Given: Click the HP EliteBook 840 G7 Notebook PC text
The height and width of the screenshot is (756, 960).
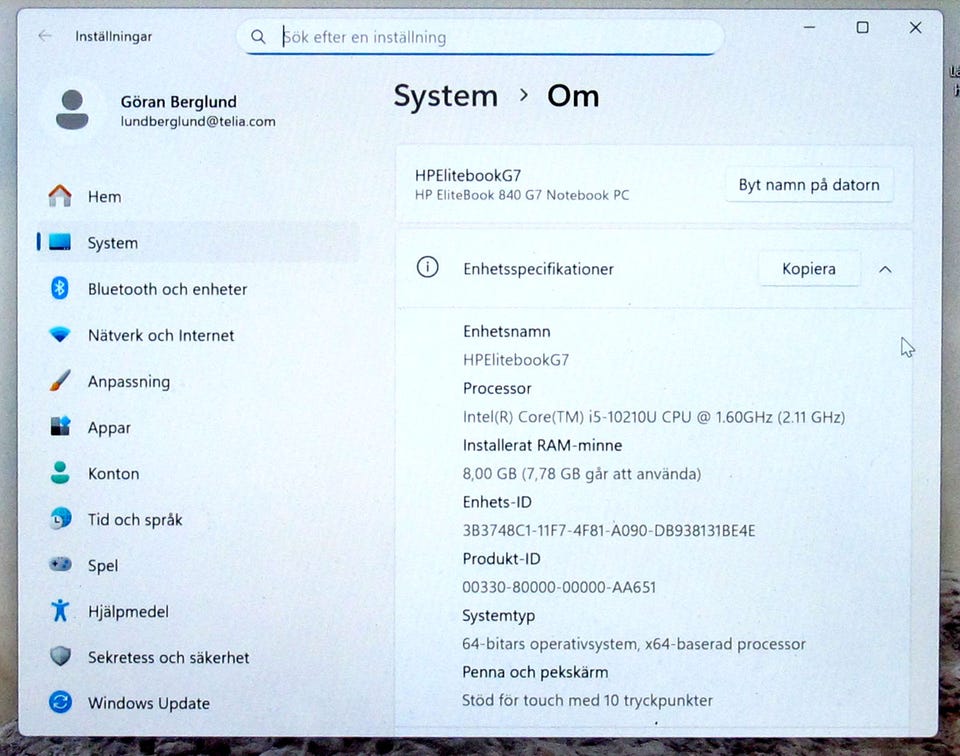Looking at the screenshot, I should tap(522, 195).
